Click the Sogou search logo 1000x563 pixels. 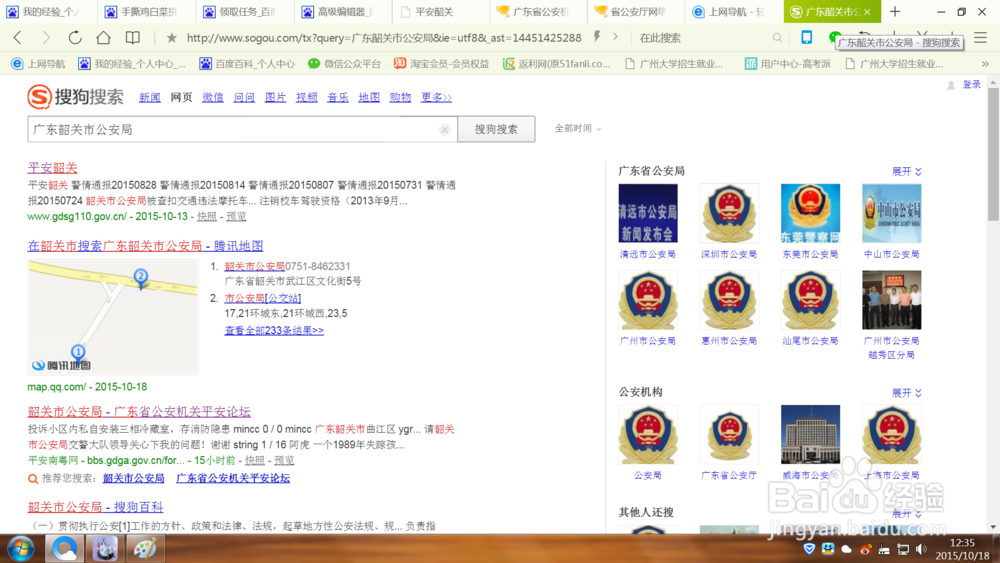click(75, 97)
